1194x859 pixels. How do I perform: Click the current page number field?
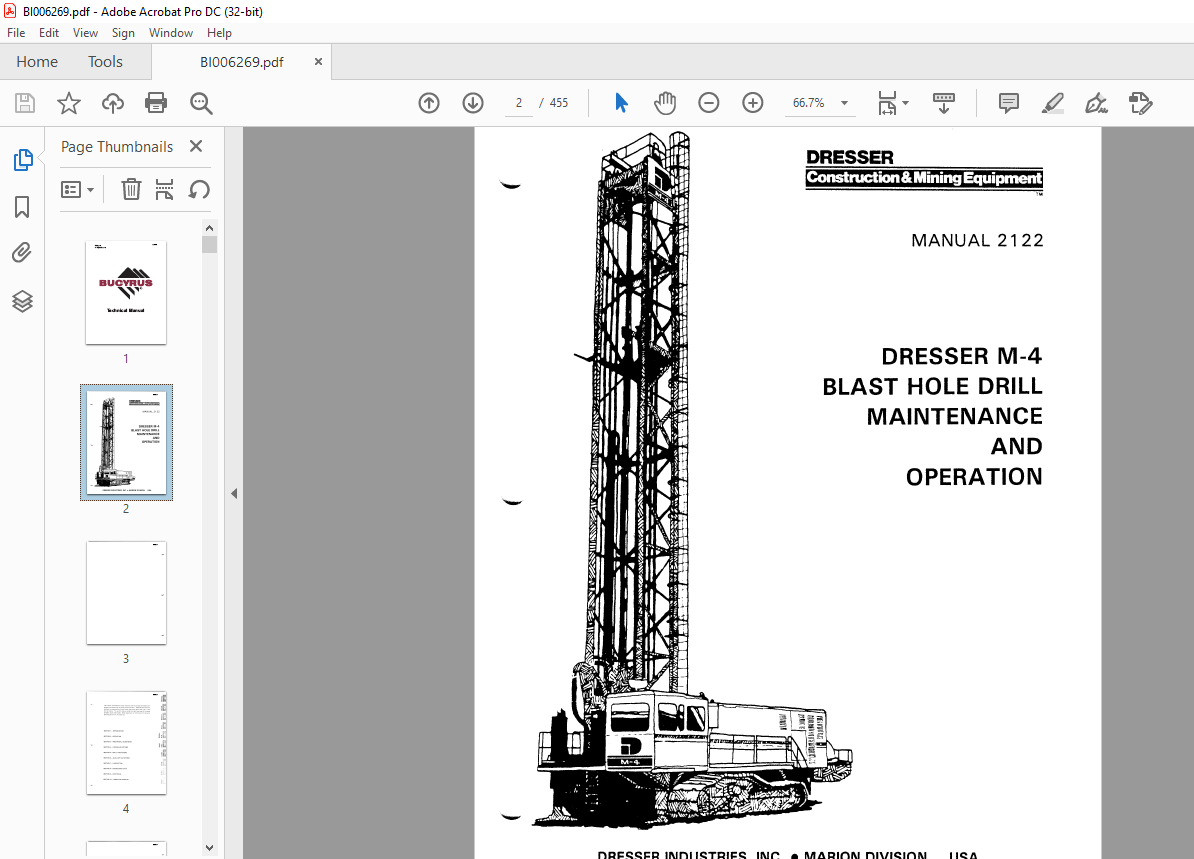point(519,103)
